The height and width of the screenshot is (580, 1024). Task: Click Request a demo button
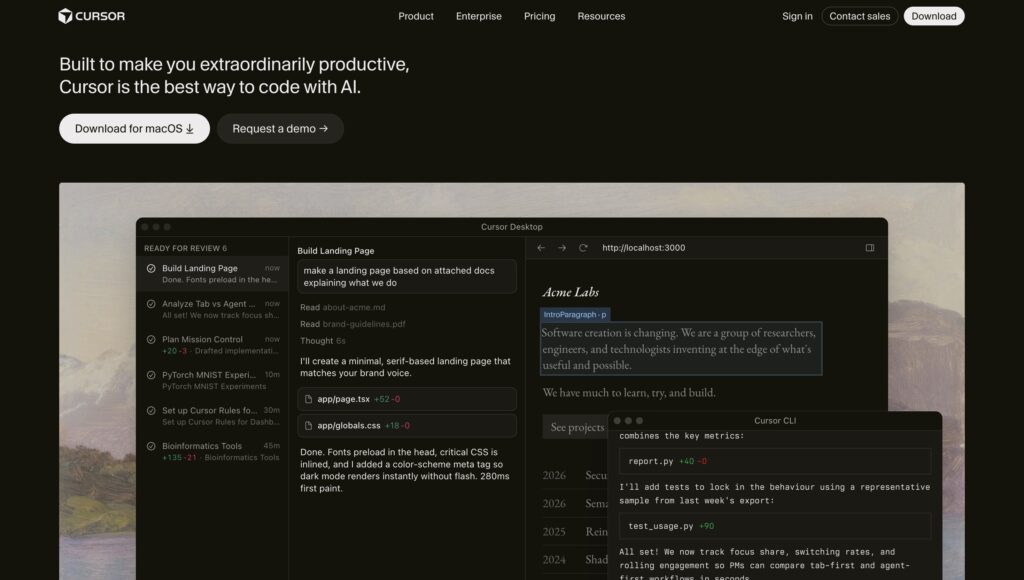click(280, 129)
